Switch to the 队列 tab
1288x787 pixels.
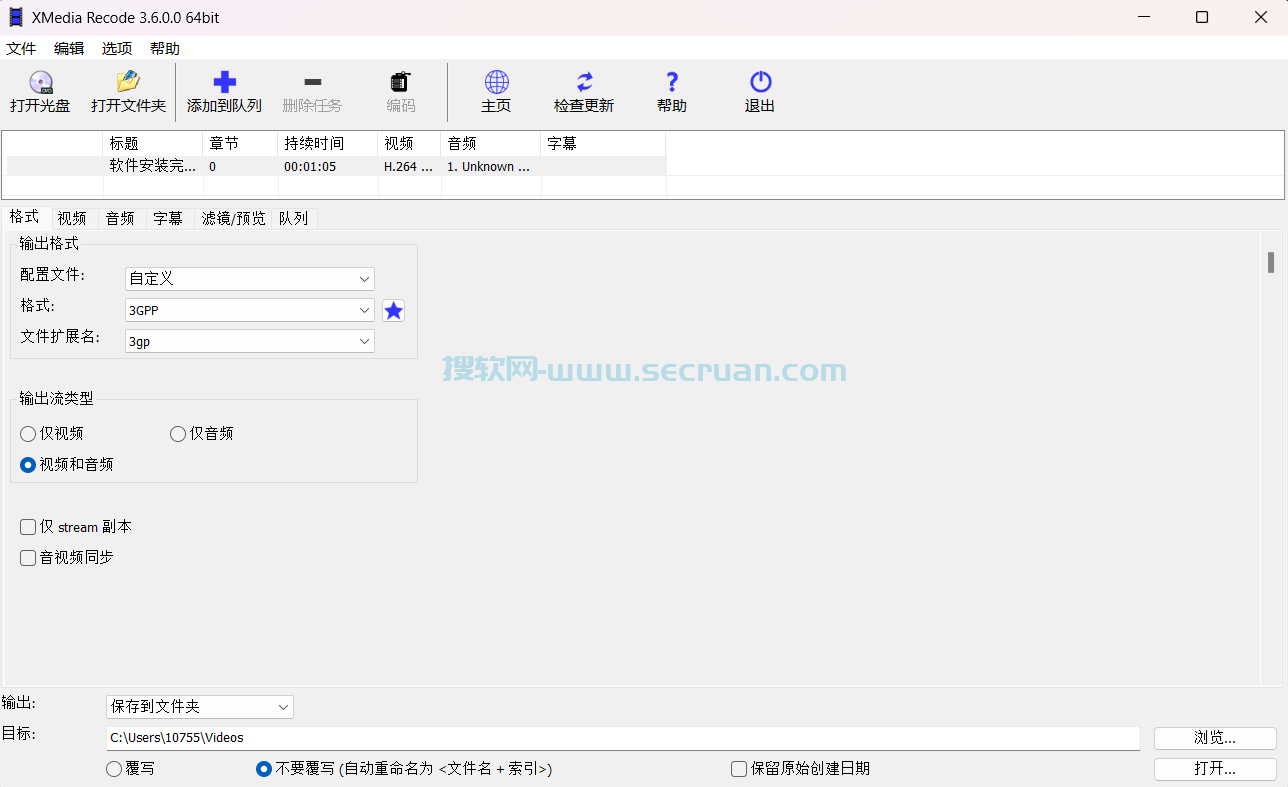coord(293,218)
